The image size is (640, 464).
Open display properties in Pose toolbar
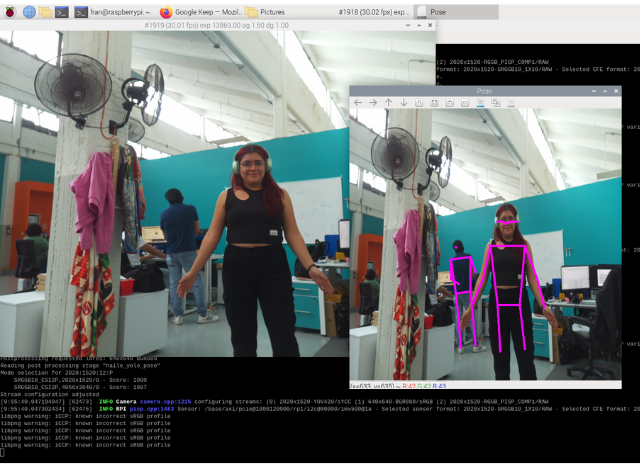coord(511,103)
